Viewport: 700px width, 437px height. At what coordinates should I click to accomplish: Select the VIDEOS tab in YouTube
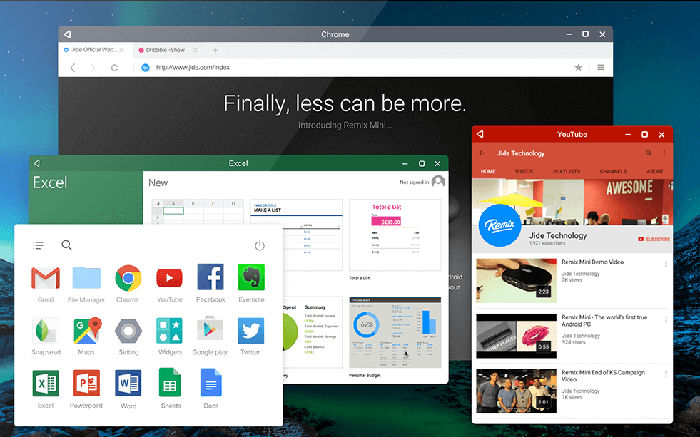click(524, 171)
